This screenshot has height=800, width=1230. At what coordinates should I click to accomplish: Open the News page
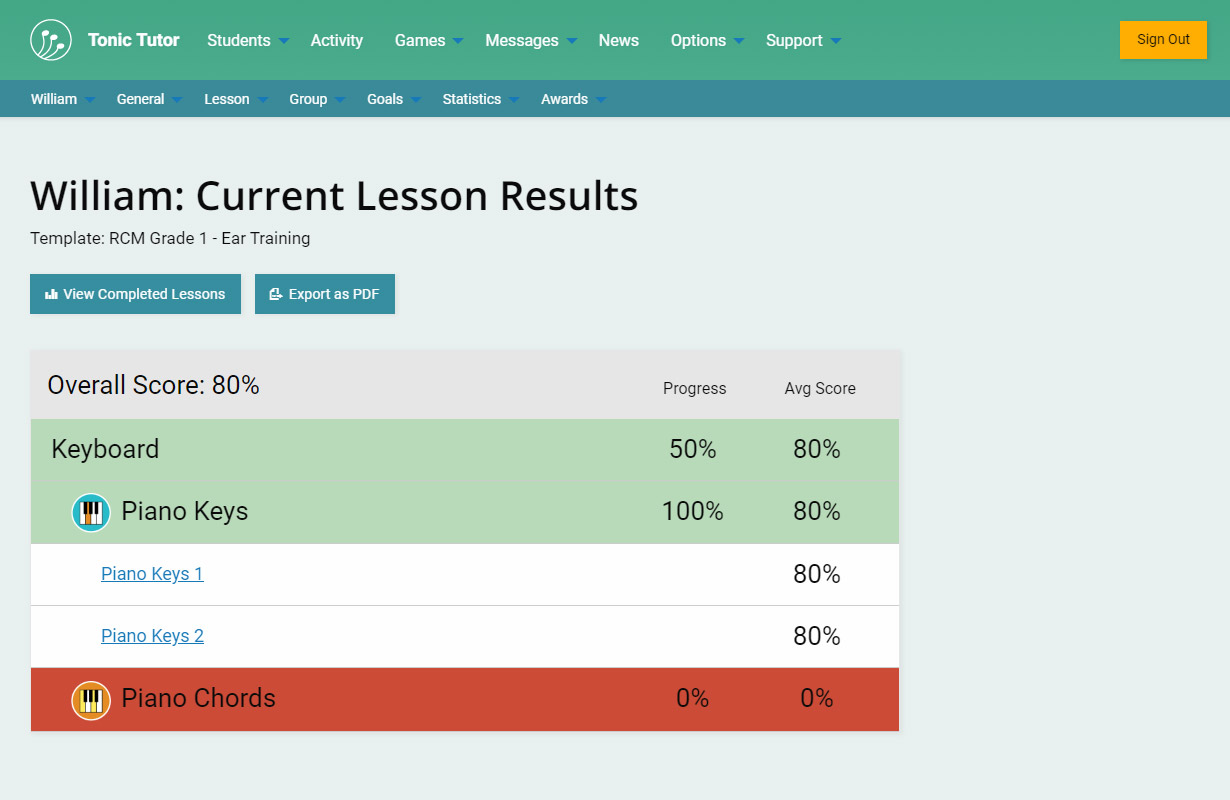[x=619, y=41]
